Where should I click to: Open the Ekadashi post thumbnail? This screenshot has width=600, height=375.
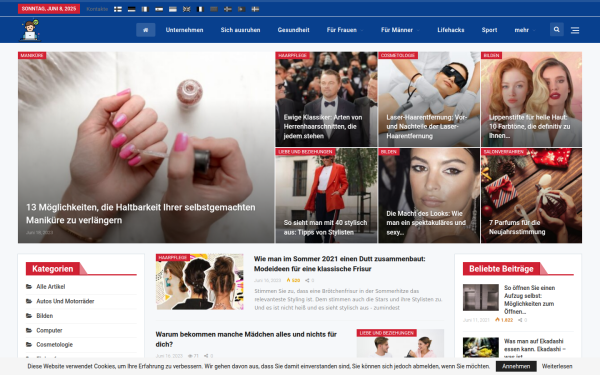point(481,347)
